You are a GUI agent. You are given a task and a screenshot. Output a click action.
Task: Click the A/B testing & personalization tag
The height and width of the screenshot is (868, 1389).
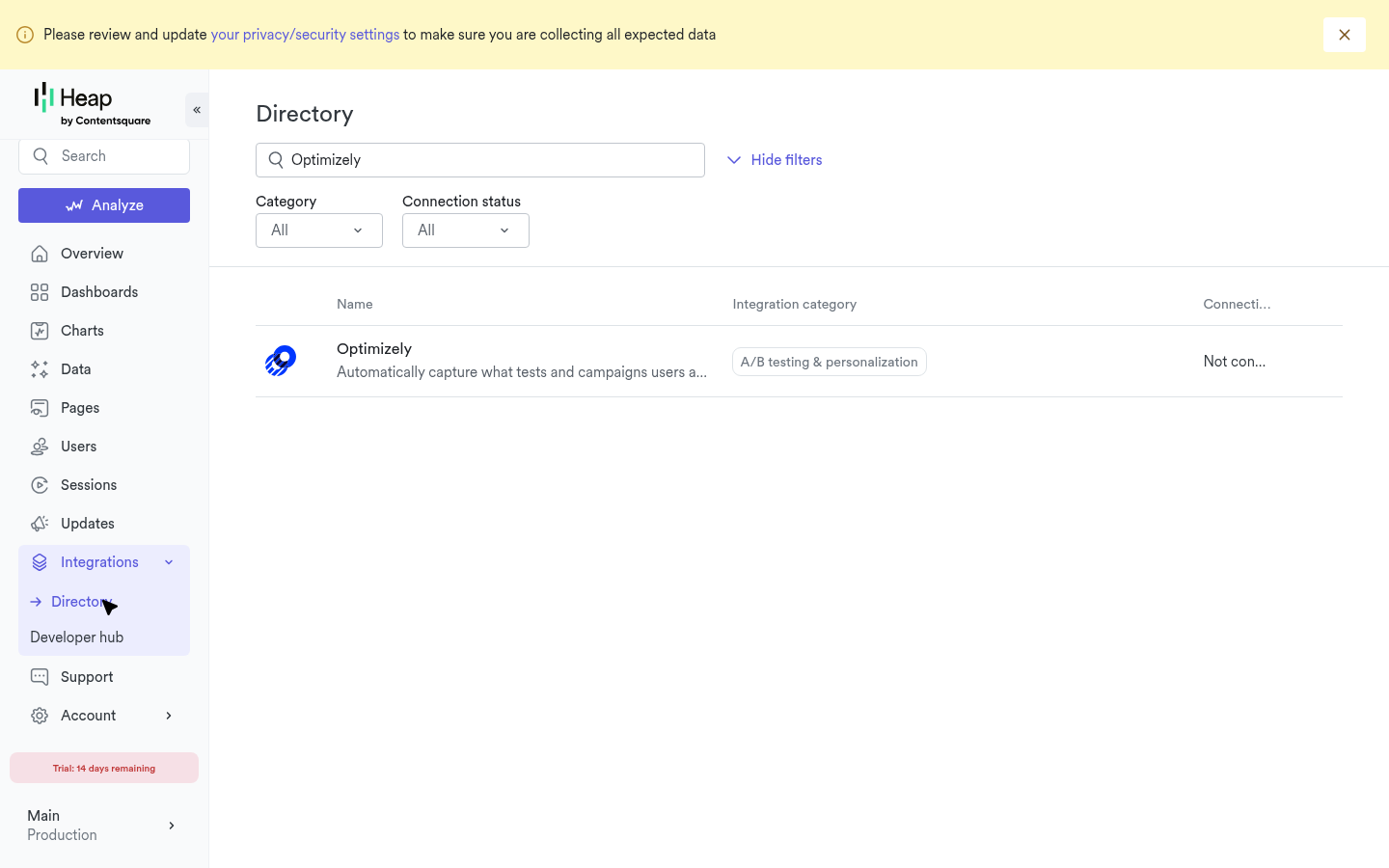pos(830,362)
